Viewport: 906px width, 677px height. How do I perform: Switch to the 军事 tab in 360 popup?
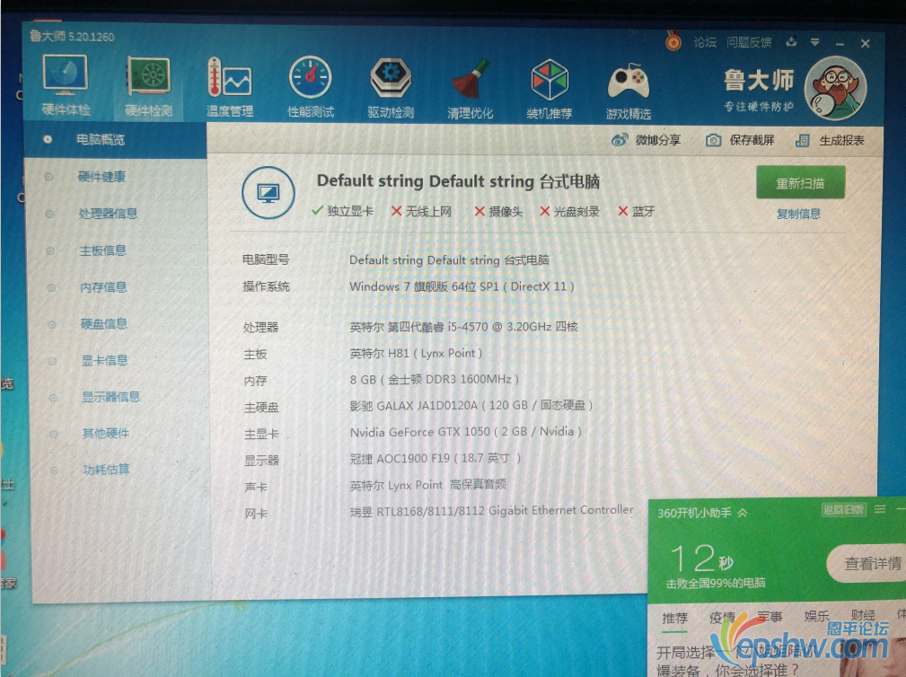click(770, 617)
